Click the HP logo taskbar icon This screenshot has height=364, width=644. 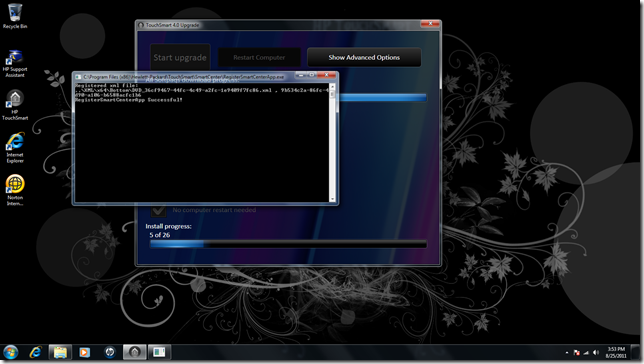point(110,352)
